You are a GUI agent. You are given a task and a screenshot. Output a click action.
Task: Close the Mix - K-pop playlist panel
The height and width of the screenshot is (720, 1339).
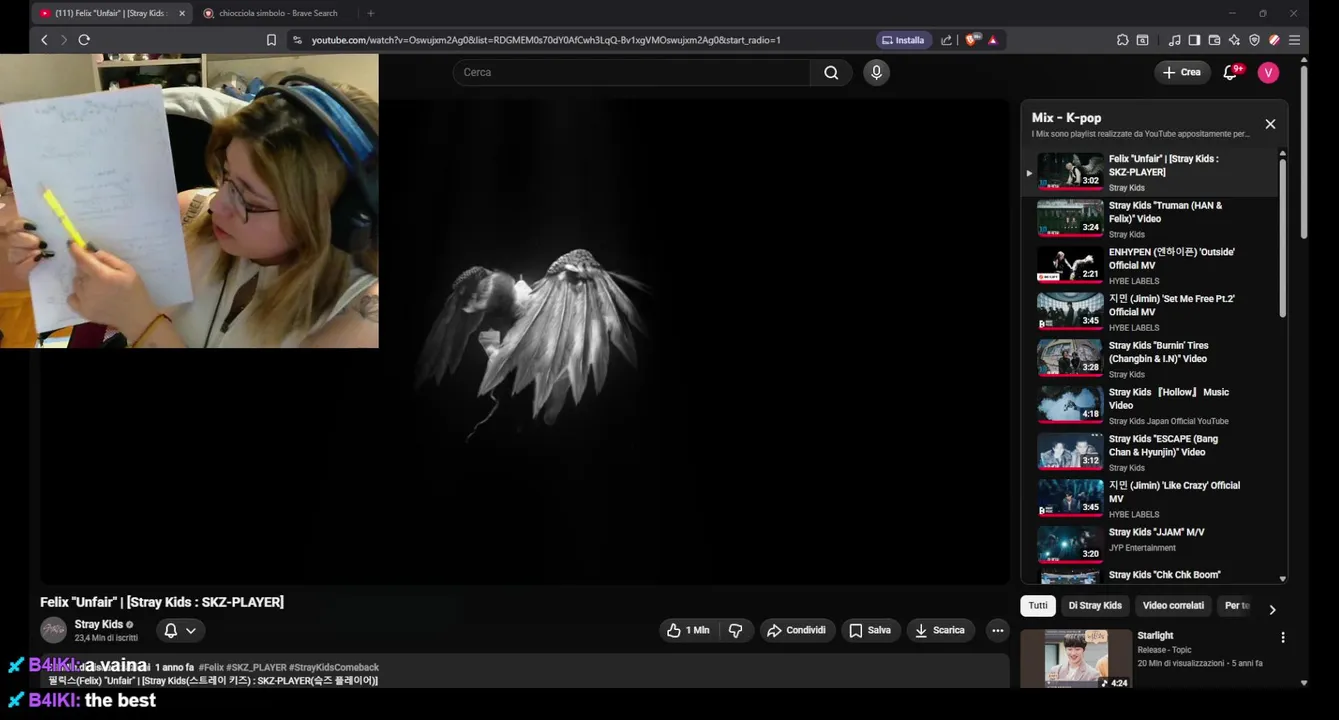click(1270, 124)
